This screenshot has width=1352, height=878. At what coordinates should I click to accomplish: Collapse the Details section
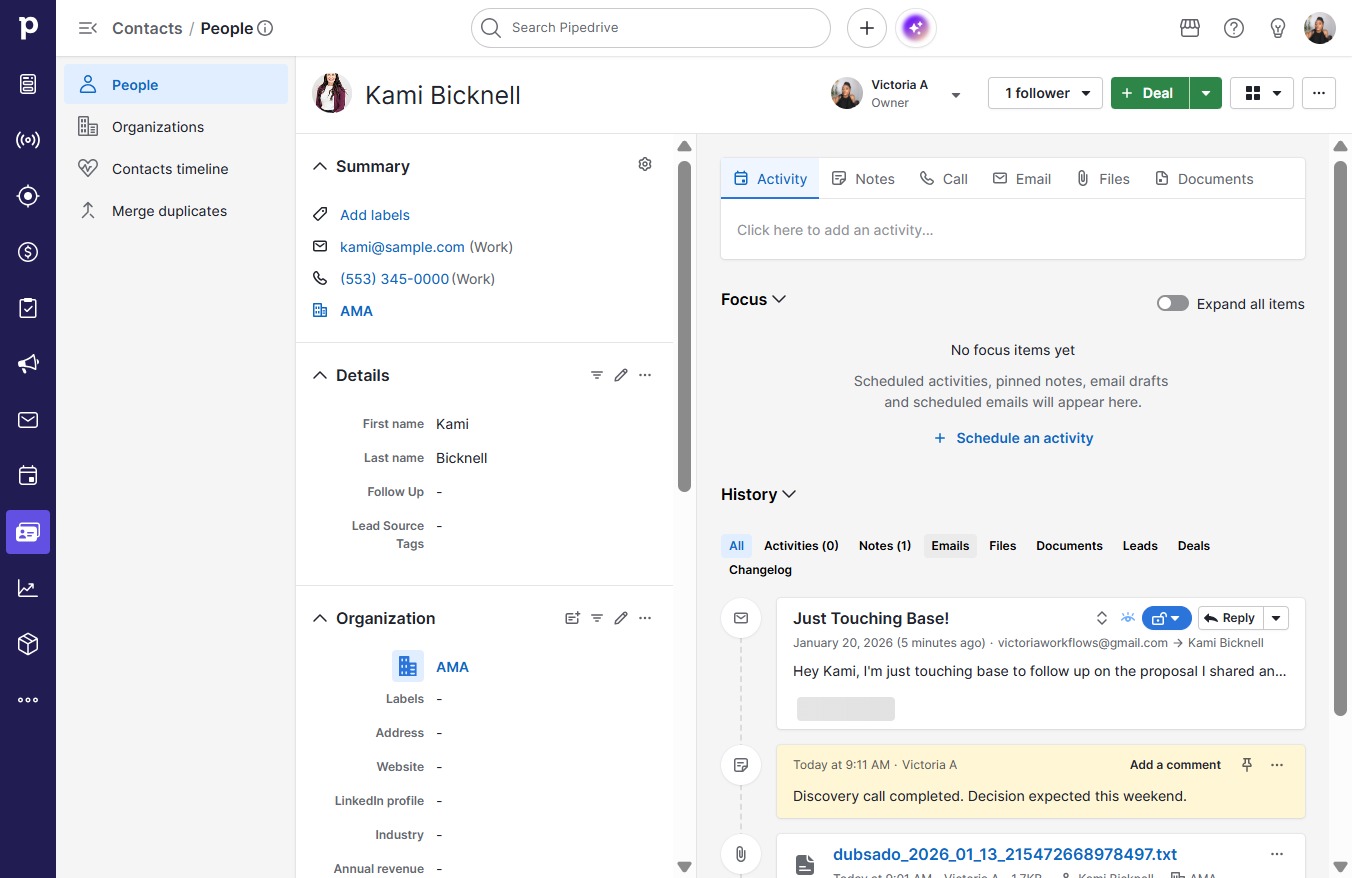point(320,375)
